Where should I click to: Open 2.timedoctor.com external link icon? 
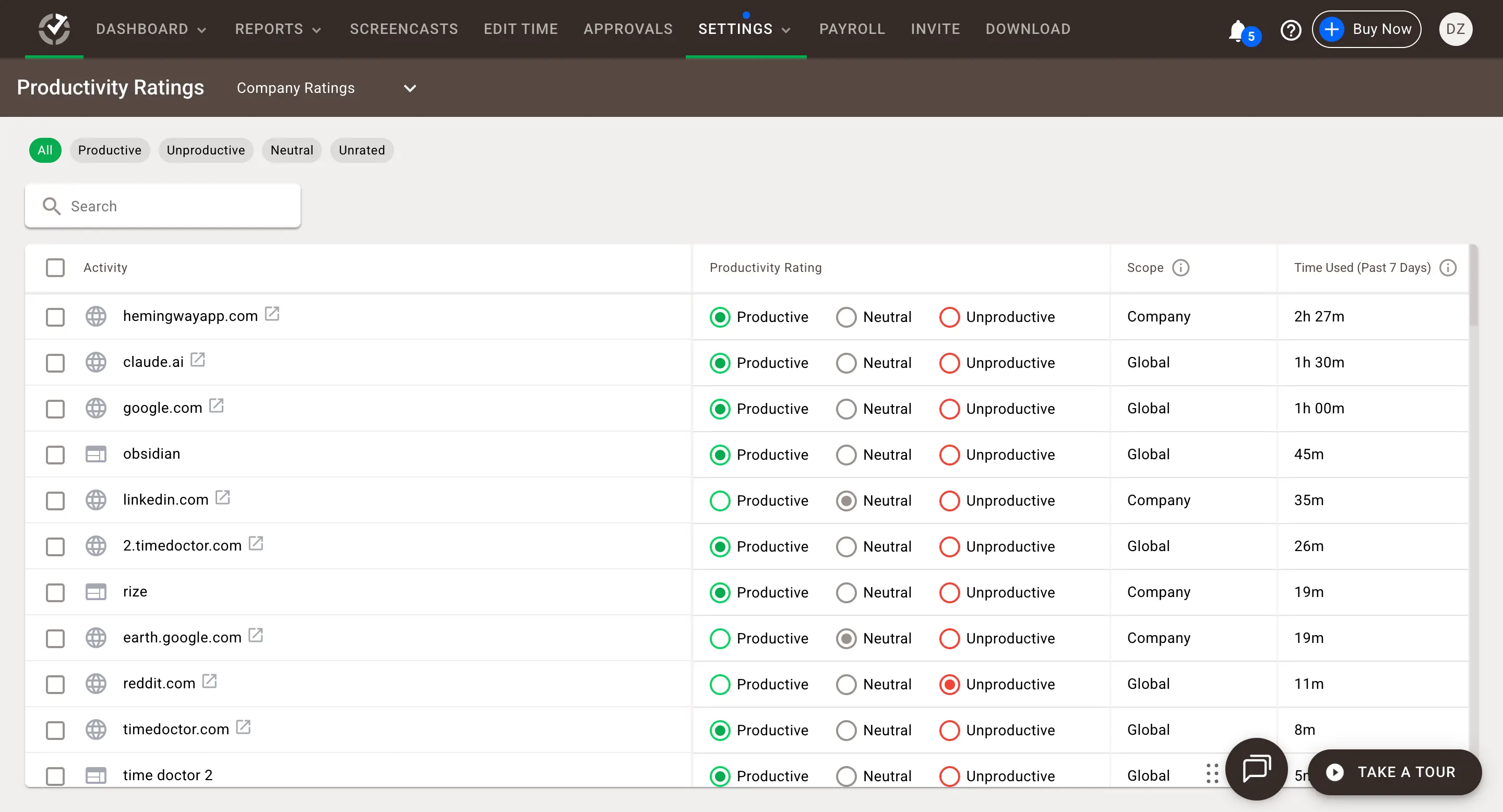pos(256,544)
